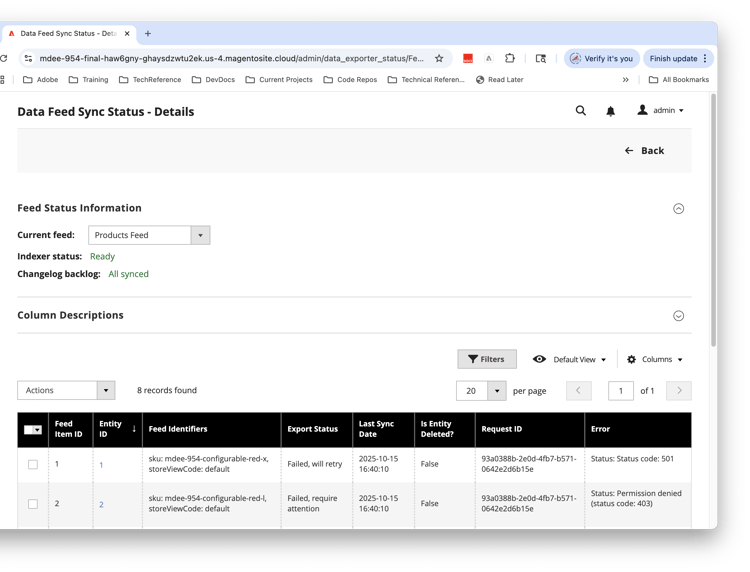Toggle the select-all checkbox in grid header
Image resolution: width=750 pixels, height=572 pixels.
click(x=33, y=429)
